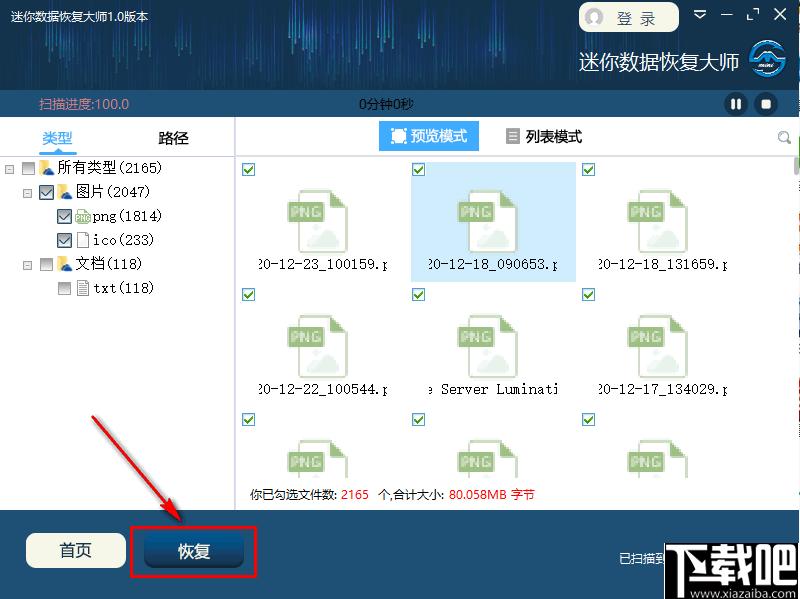Uncheck file 20-12-17_134029 checkbox
800x599 pixels.
pyautogui.click(x=588, y=294)
